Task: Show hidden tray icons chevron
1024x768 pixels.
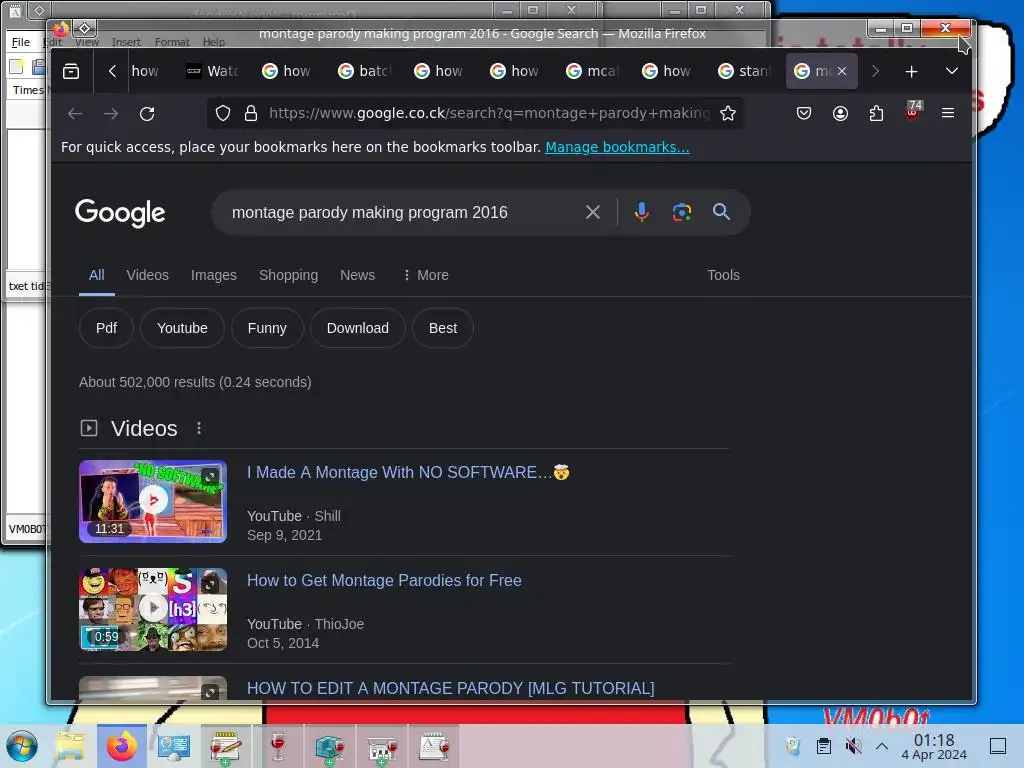Action: (882, 746)
